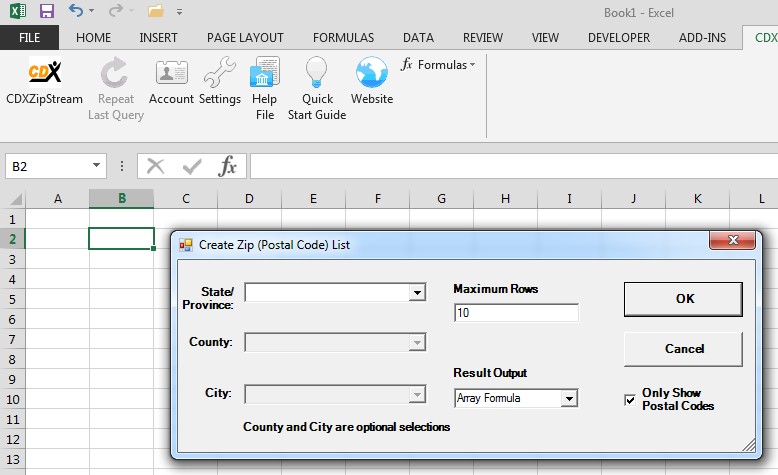Select column D header
The image size is (778, 475).
pyautogui.click(x=249, y=199)
